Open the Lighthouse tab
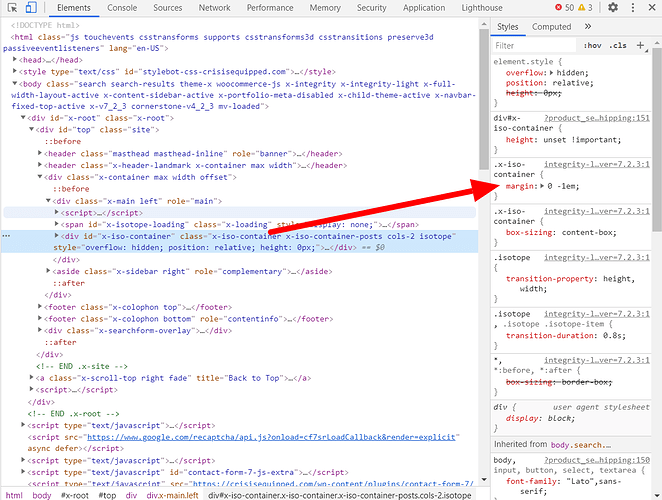 [482, 8]
